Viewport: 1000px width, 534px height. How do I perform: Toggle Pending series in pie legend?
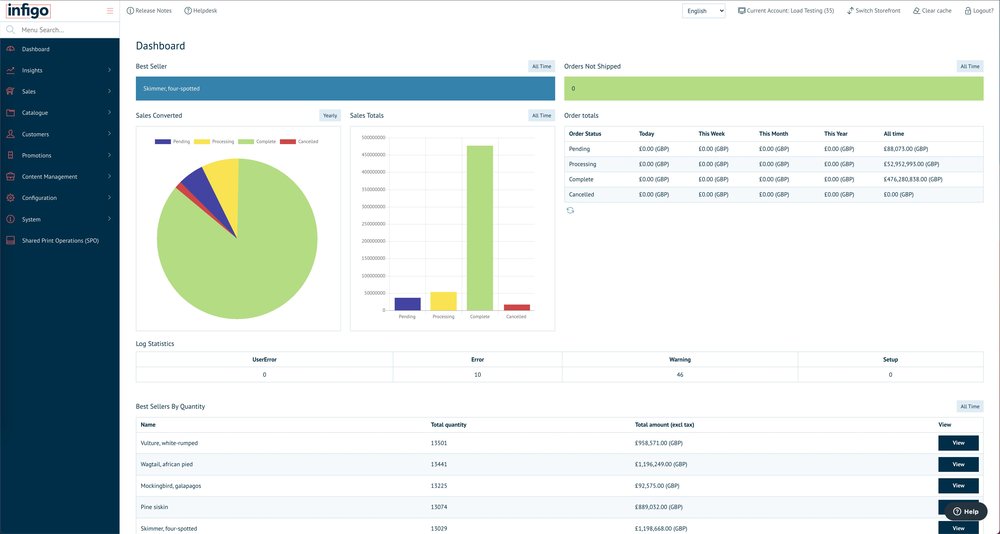coord(172,141)
